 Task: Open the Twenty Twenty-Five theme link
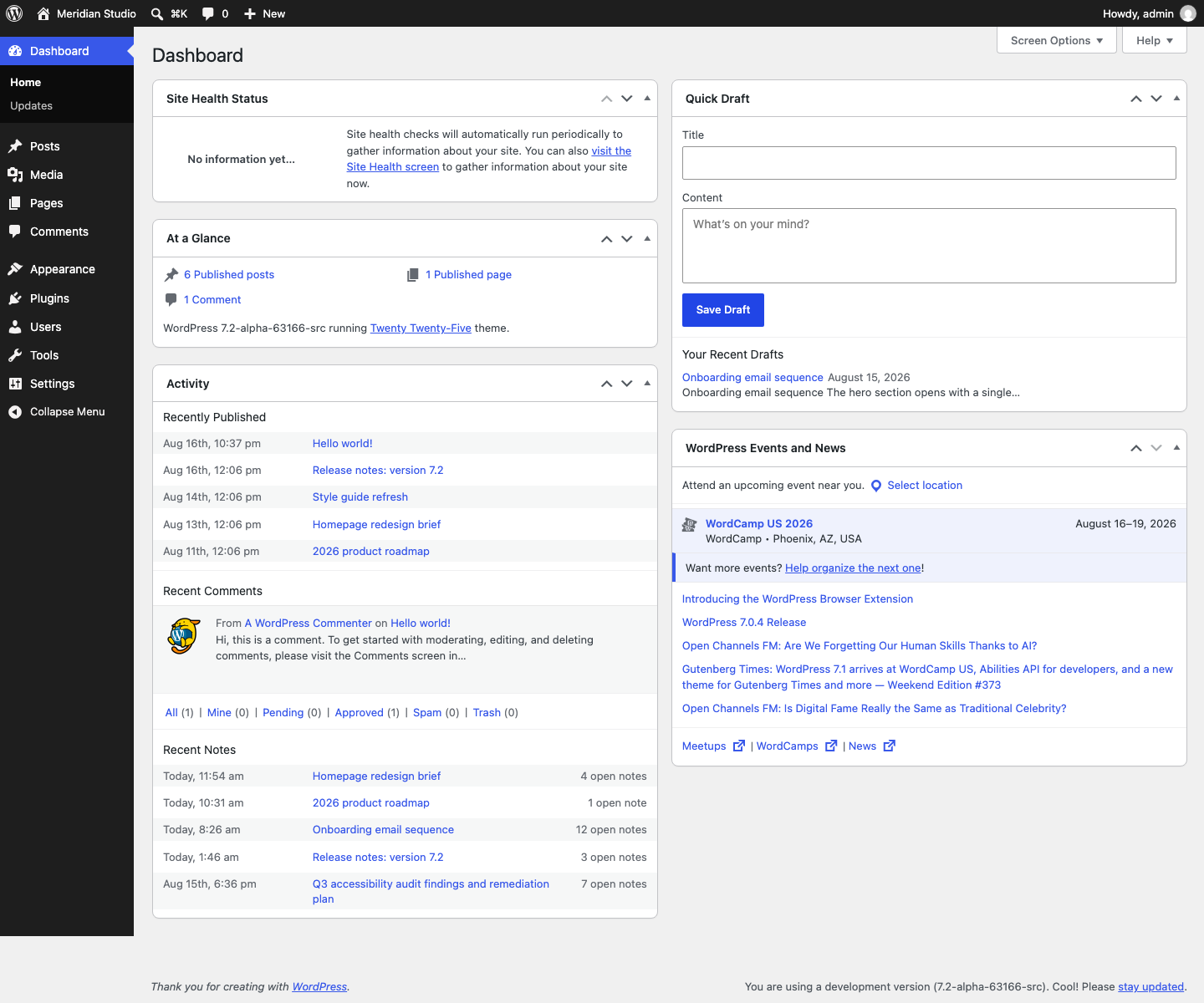[421, 328]
